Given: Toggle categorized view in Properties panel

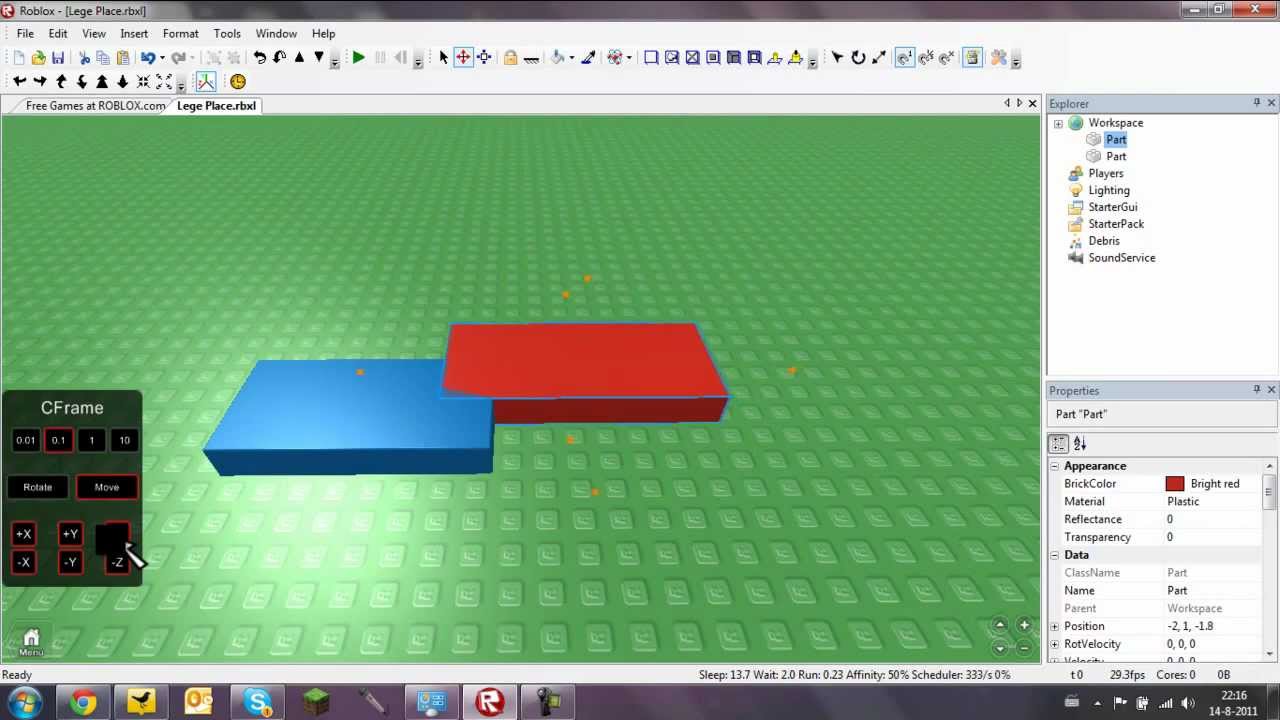Looking at the screenshot, I should [1059, 445].
